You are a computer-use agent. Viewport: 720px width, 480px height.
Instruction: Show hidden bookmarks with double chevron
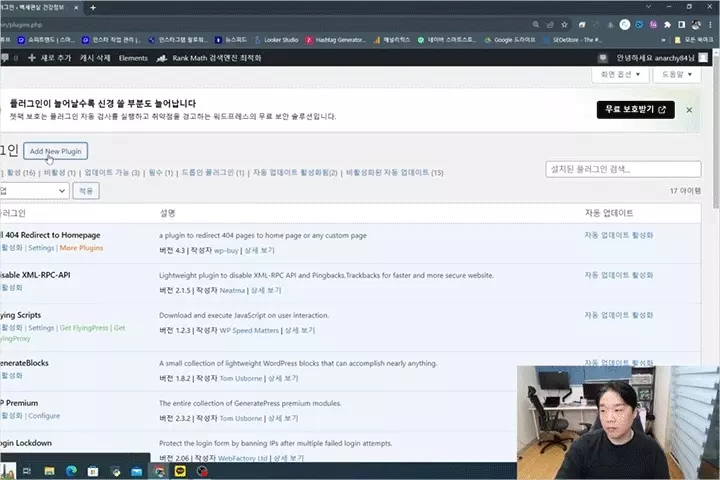click(663, 40)
